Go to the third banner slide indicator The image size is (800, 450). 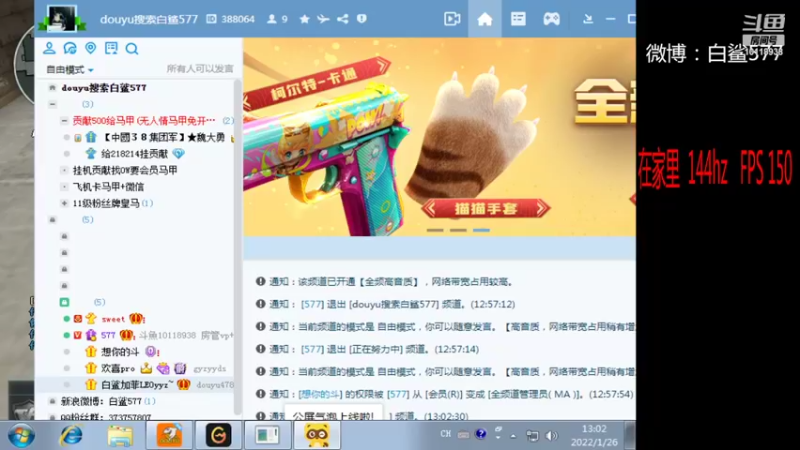coord(481,230)
